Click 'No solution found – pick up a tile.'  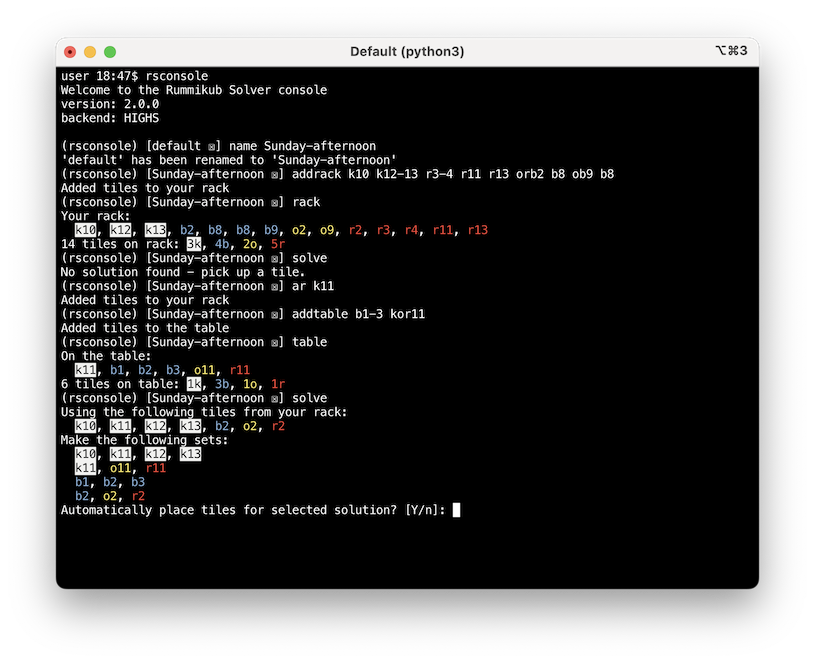click(183, 272)
